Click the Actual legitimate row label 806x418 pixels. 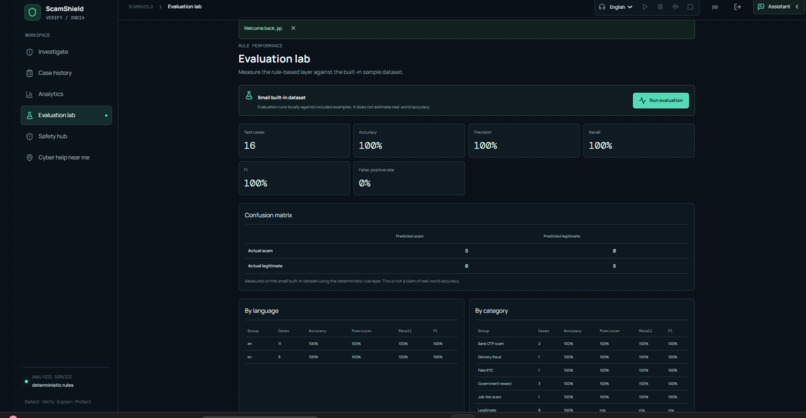(x=265, y=266)
